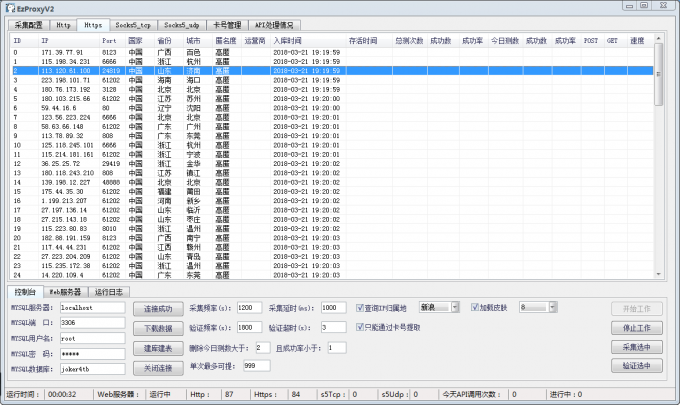
Task: Toggle the 查询IP归属地 checkbox
Action: (360, 308)
